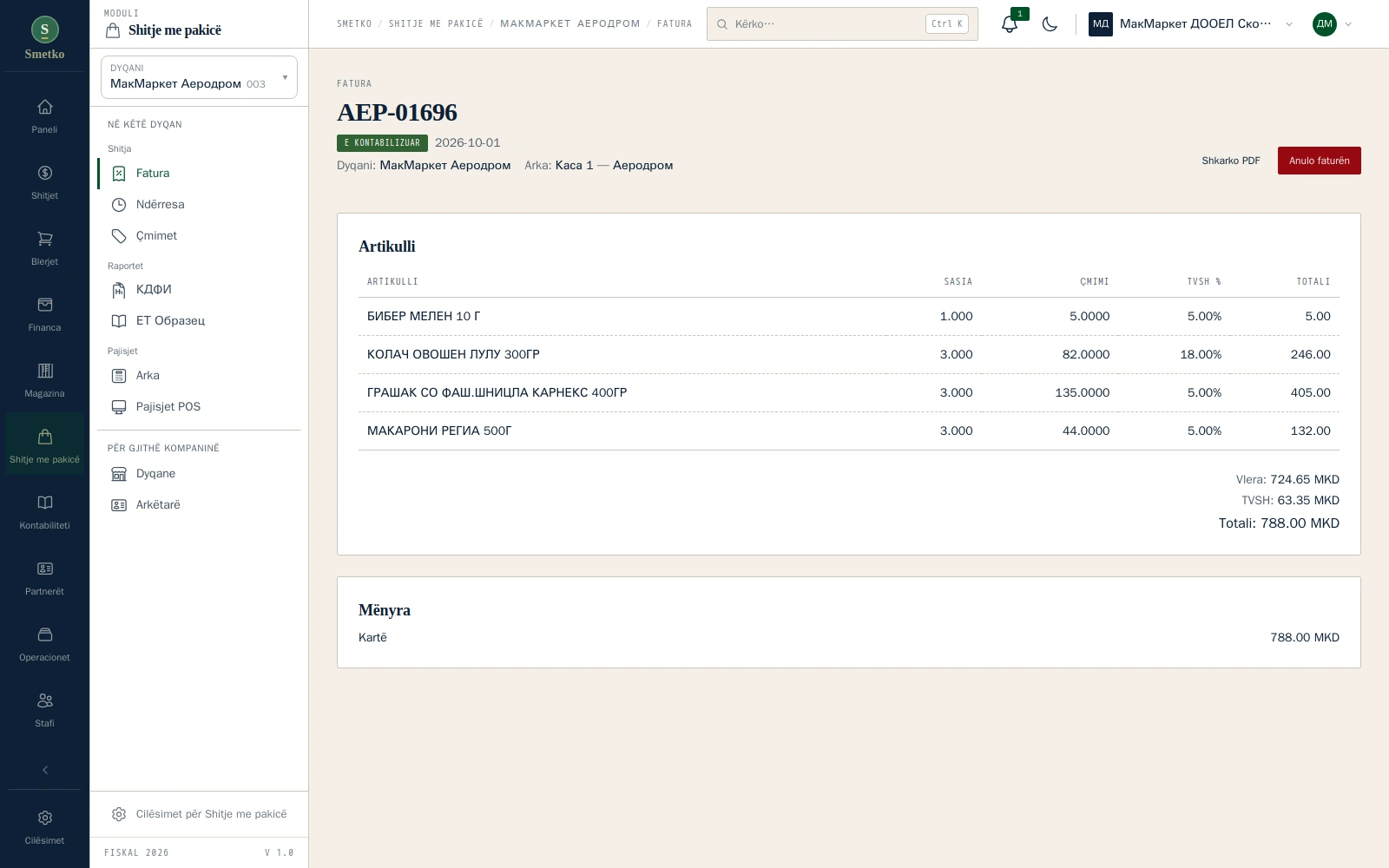The width and height of the screenshot is (1389, 868).
Task: Open Pajisjet POS page
Action: point(199,407)
